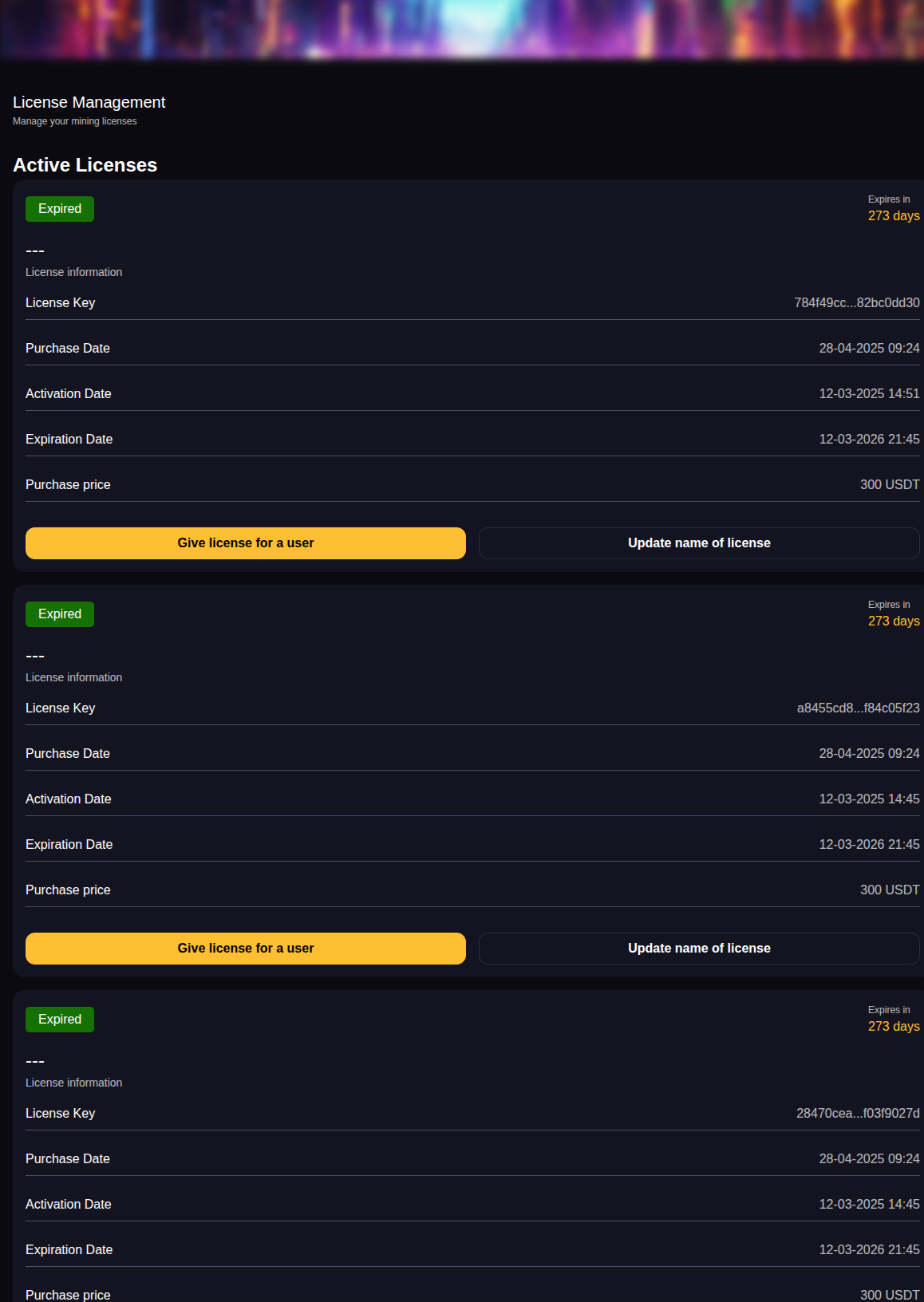
Task: Click the first license's Expiration Date value
Action: pyautogui.click(x=869, y=440)
